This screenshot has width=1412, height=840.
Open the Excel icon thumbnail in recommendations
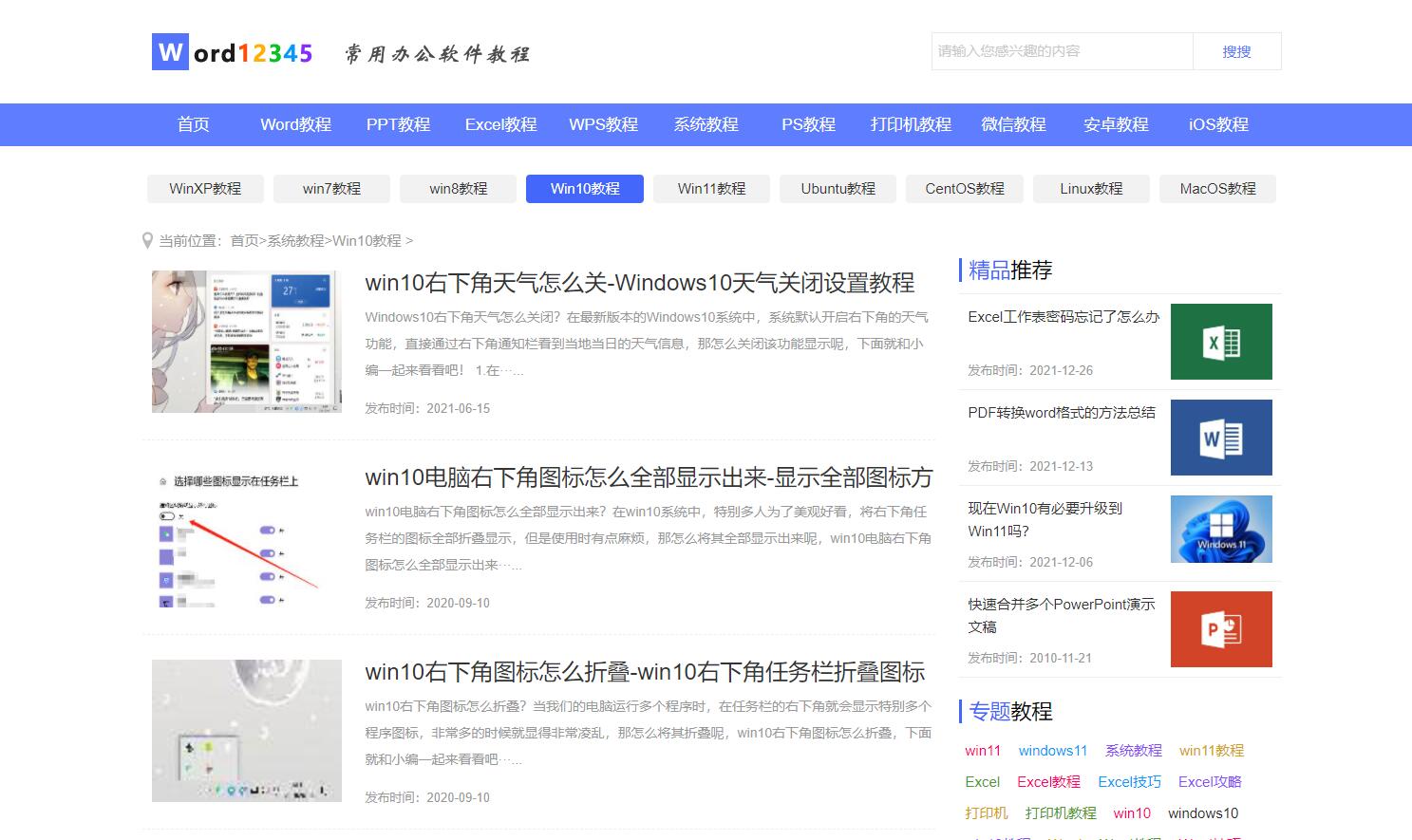pos(1221,342)
